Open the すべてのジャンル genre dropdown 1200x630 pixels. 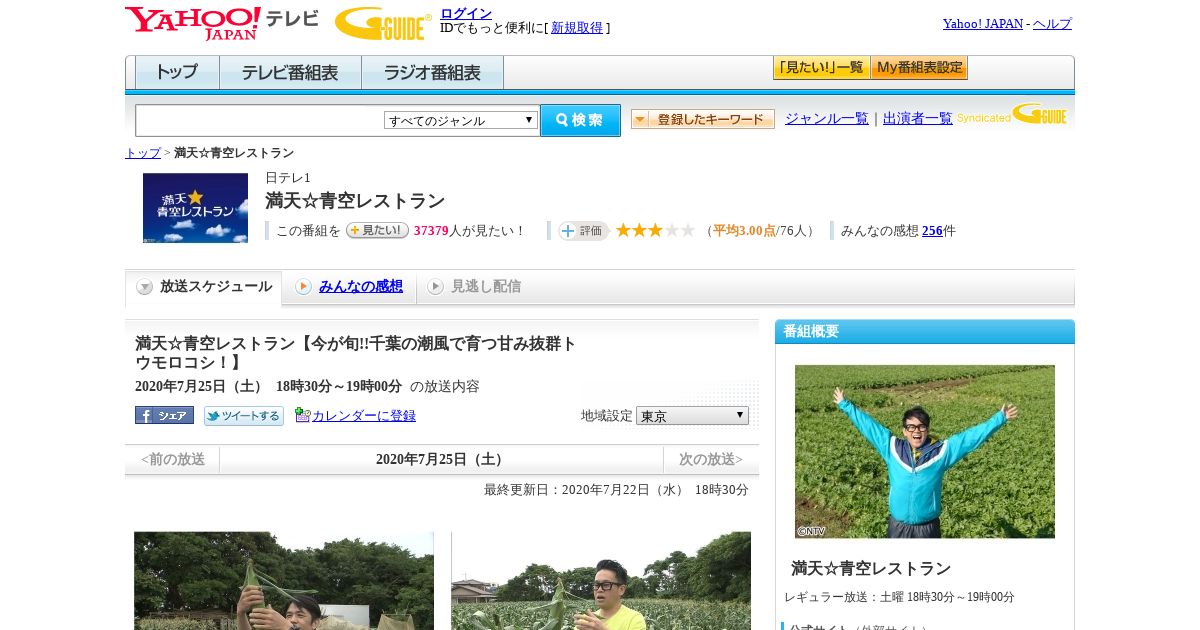pos(461,120)
